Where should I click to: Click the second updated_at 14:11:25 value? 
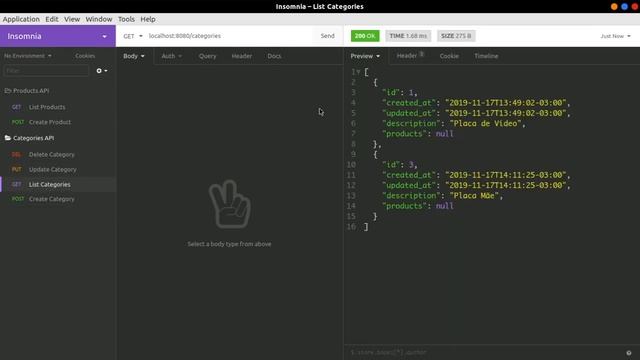click(x=505, y=185)
